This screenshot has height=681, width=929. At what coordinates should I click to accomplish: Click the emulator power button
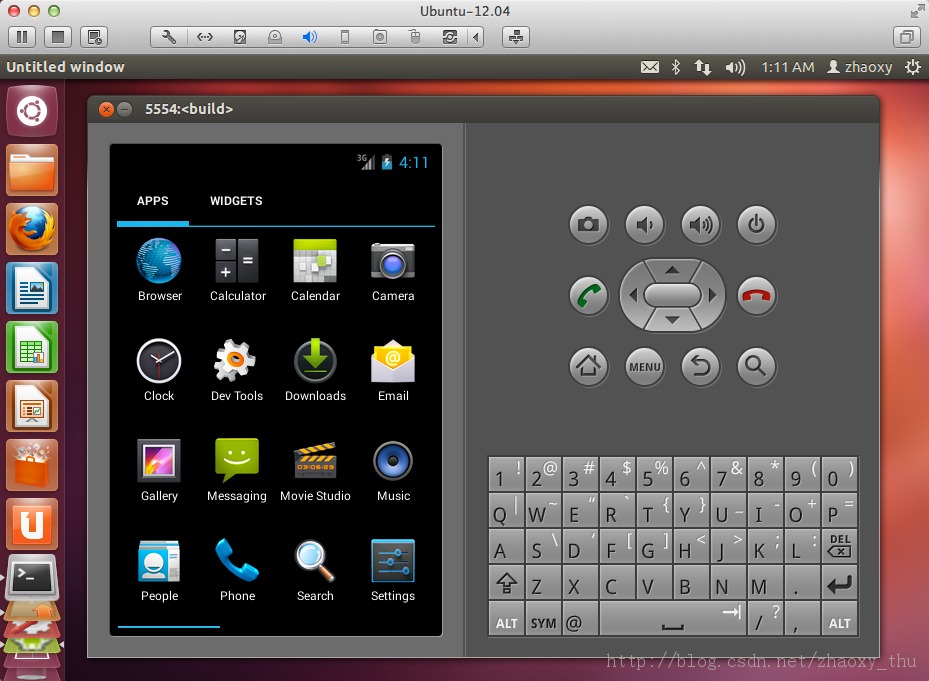point(756,225)
